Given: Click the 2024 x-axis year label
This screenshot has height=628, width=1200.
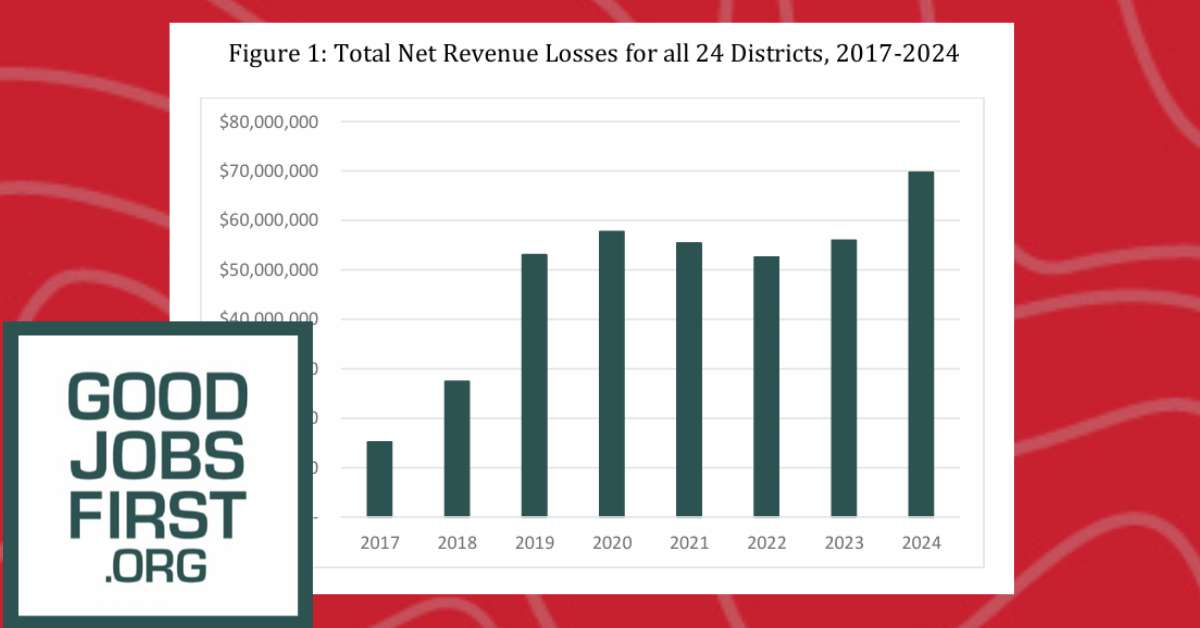Looking at the screenshot, I should [x=920, y=544].
